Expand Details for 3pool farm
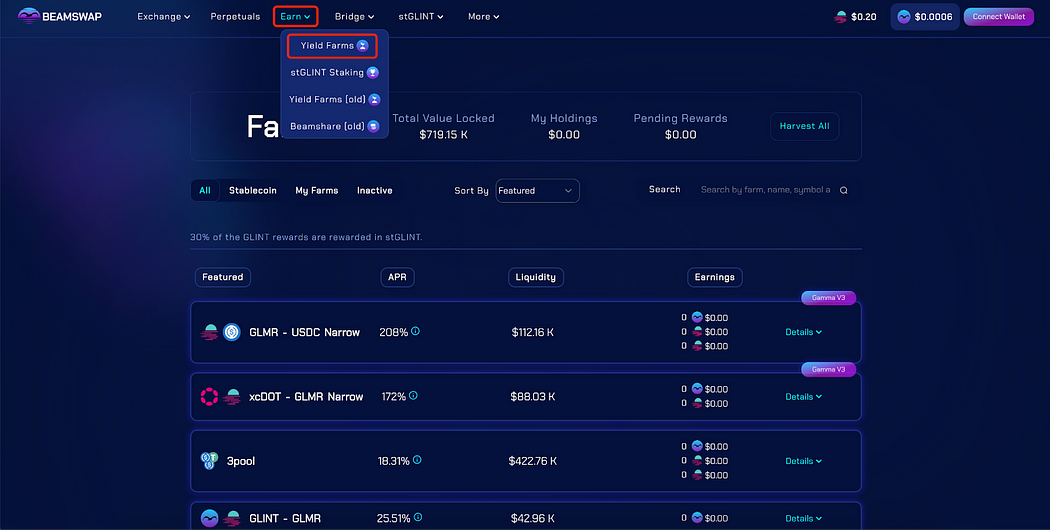The height and width of the screenshot is (530, 1050). (804, 461)
